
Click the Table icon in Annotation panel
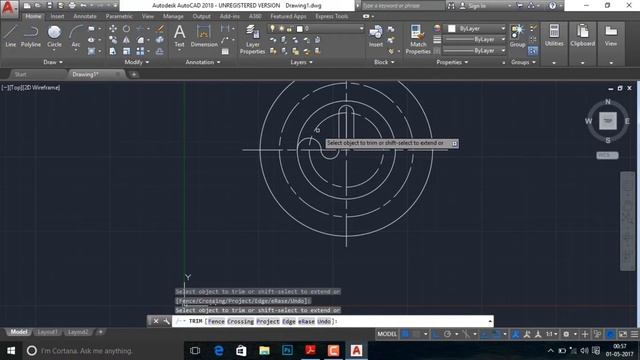point(225,51)
